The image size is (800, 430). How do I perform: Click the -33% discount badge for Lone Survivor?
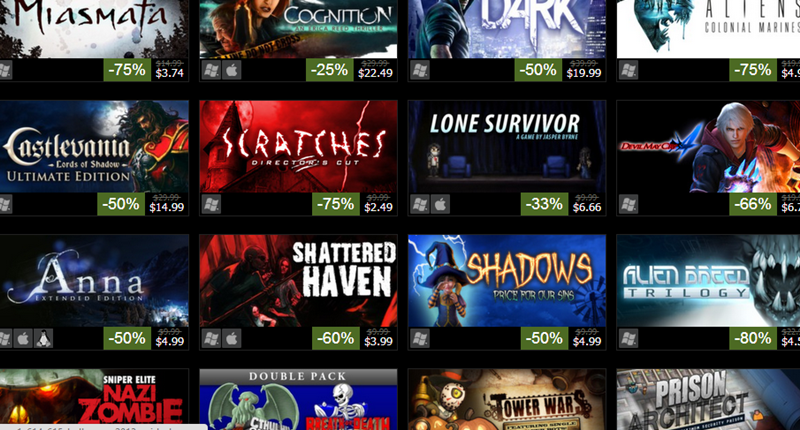pos(544,204)
